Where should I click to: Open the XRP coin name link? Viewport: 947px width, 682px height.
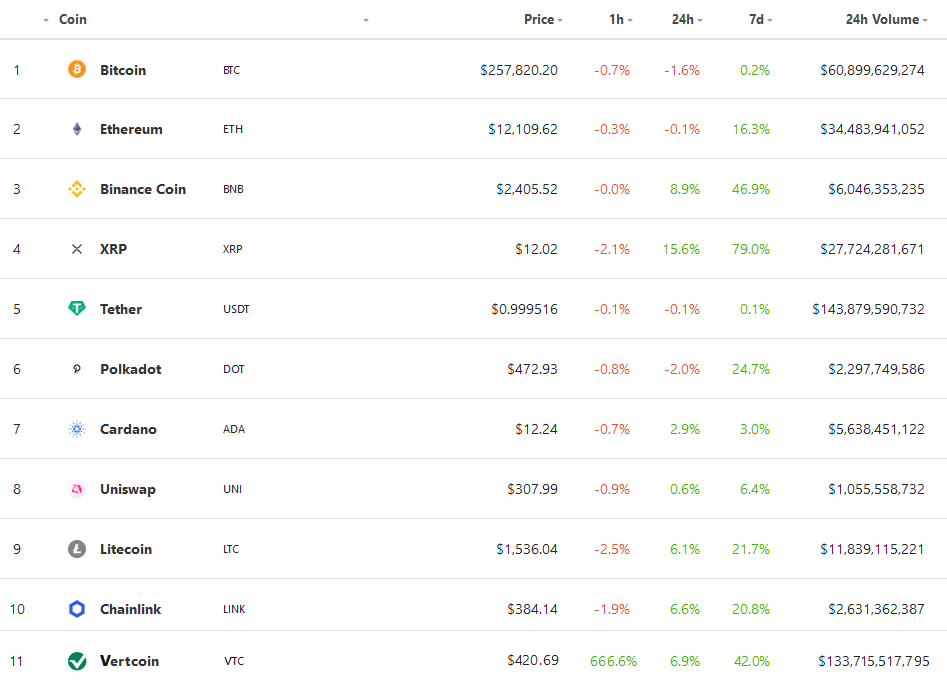click(x=114, y=249)
